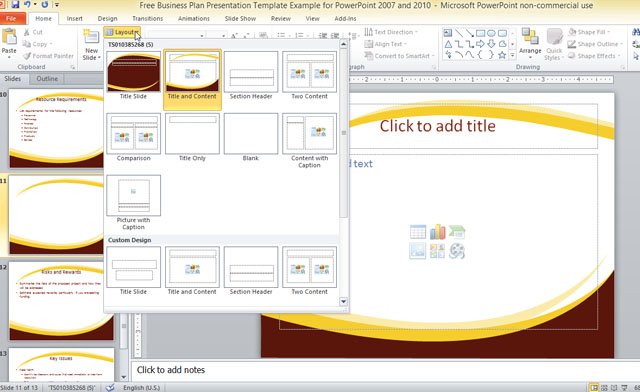Screen dimensions: 640x392
Task: Insert chart via content placeholder icon
Action: click(437, 232)
